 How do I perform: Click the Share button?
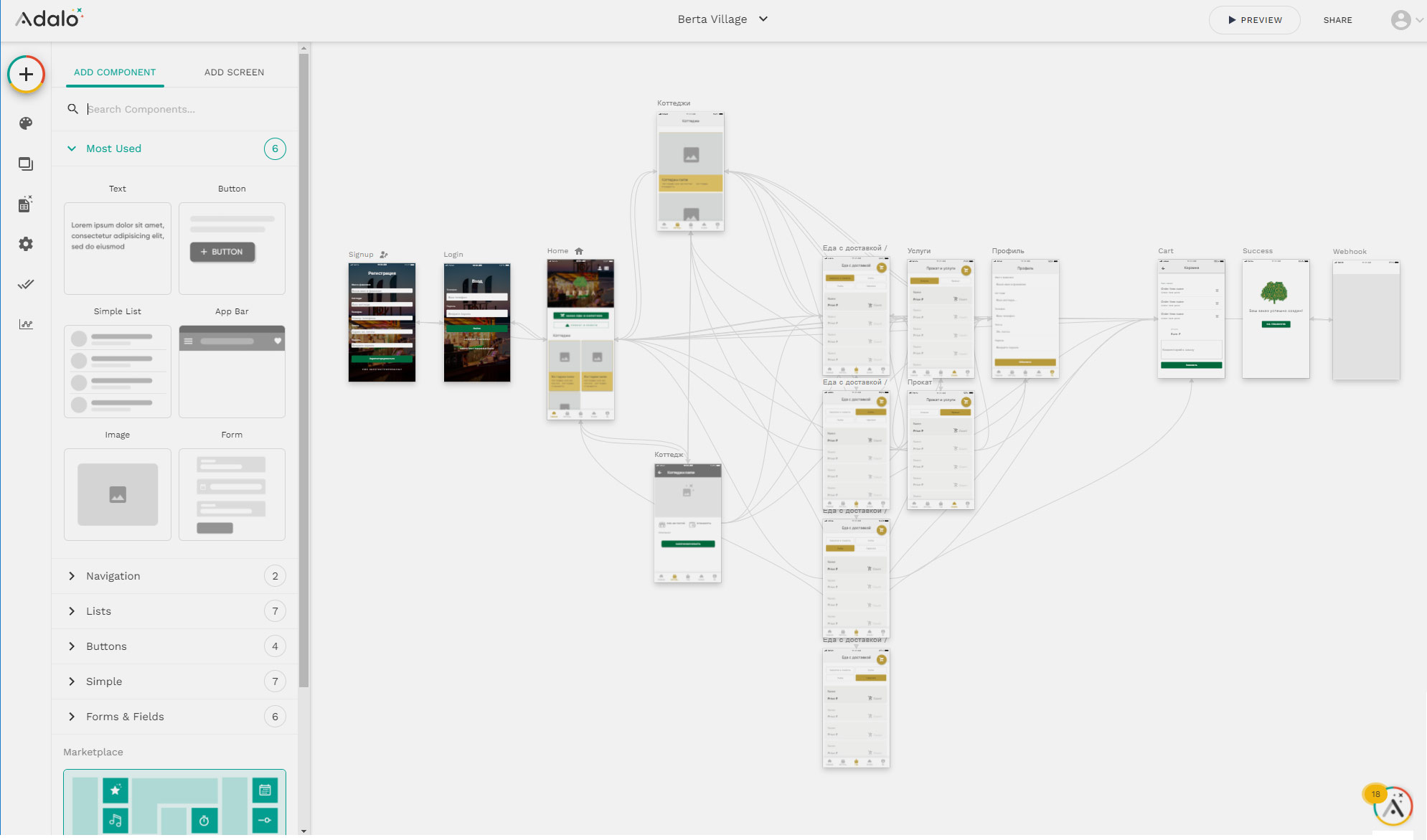1337,20
